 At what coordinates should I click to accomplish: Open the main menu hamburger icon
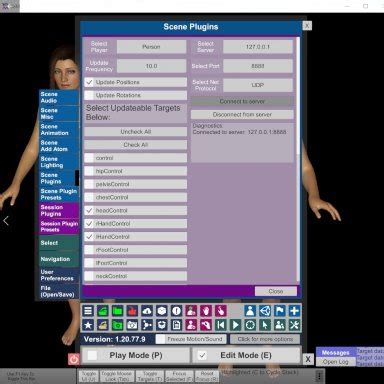tap(88, 311)
